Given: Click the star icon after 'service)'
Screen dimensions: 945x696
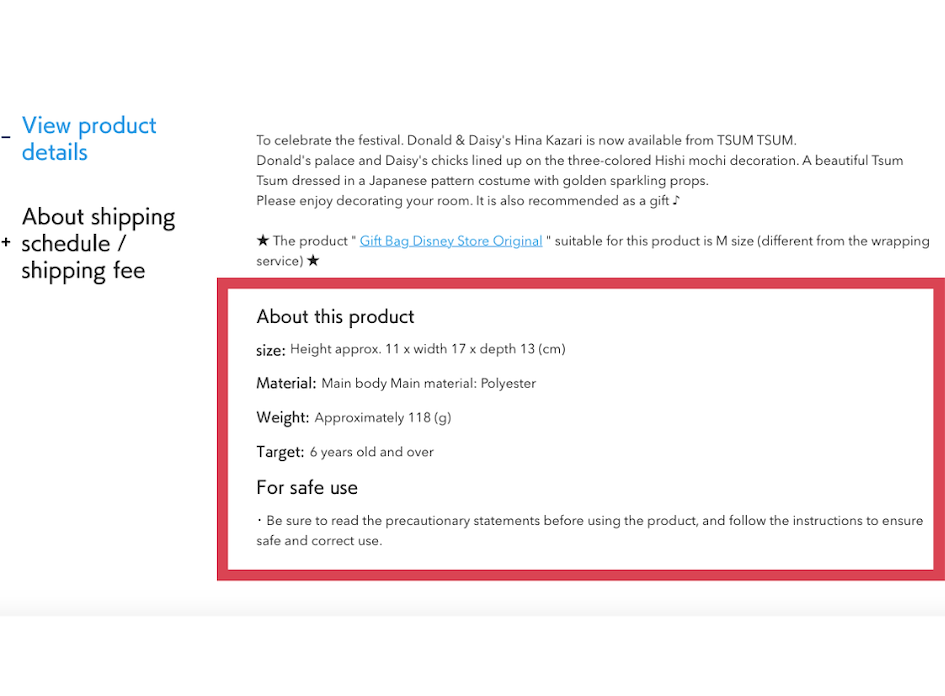Looking at the screenshot, I should pos(313,261).
